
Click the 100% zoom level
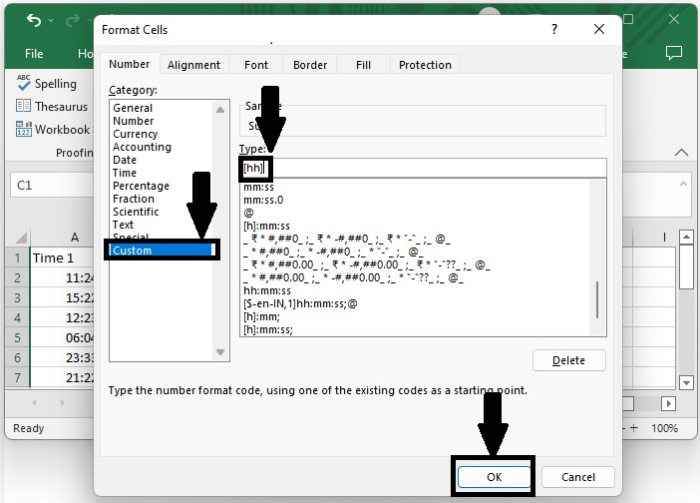click(664, 428)
